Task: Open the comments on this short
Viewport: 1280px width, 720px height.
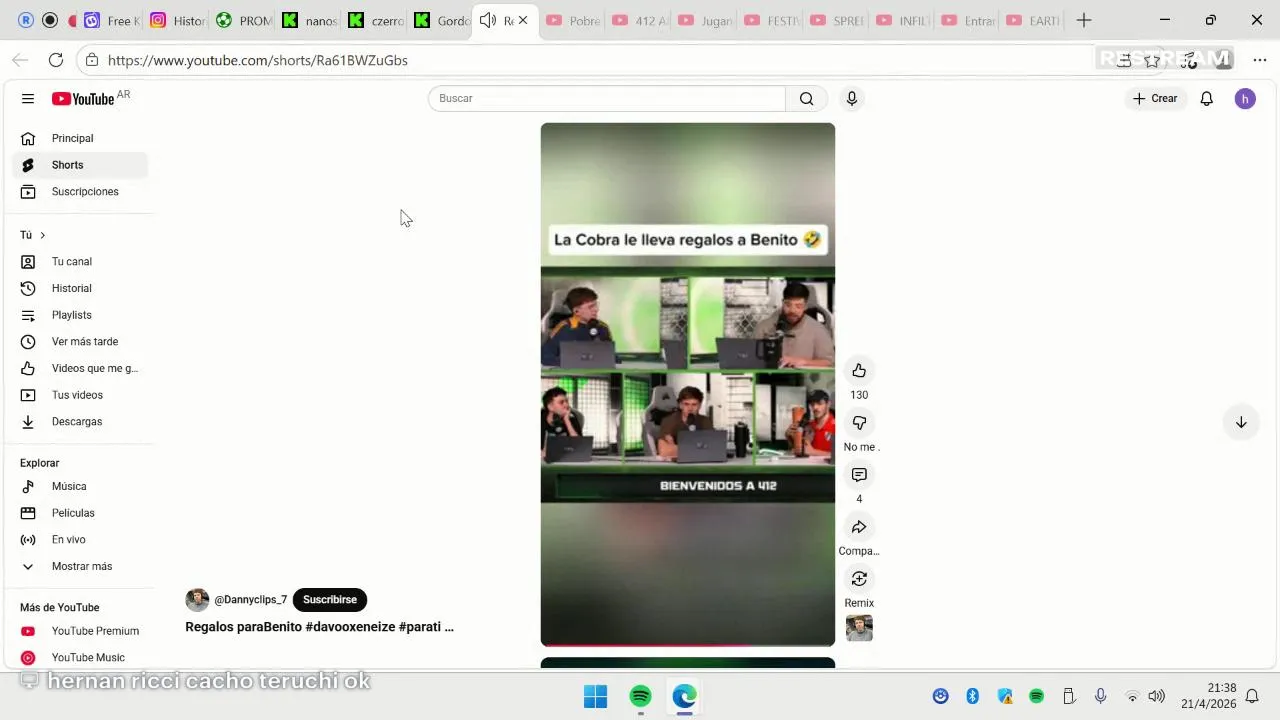Action: pyautogui.click(x=859, y=475)
